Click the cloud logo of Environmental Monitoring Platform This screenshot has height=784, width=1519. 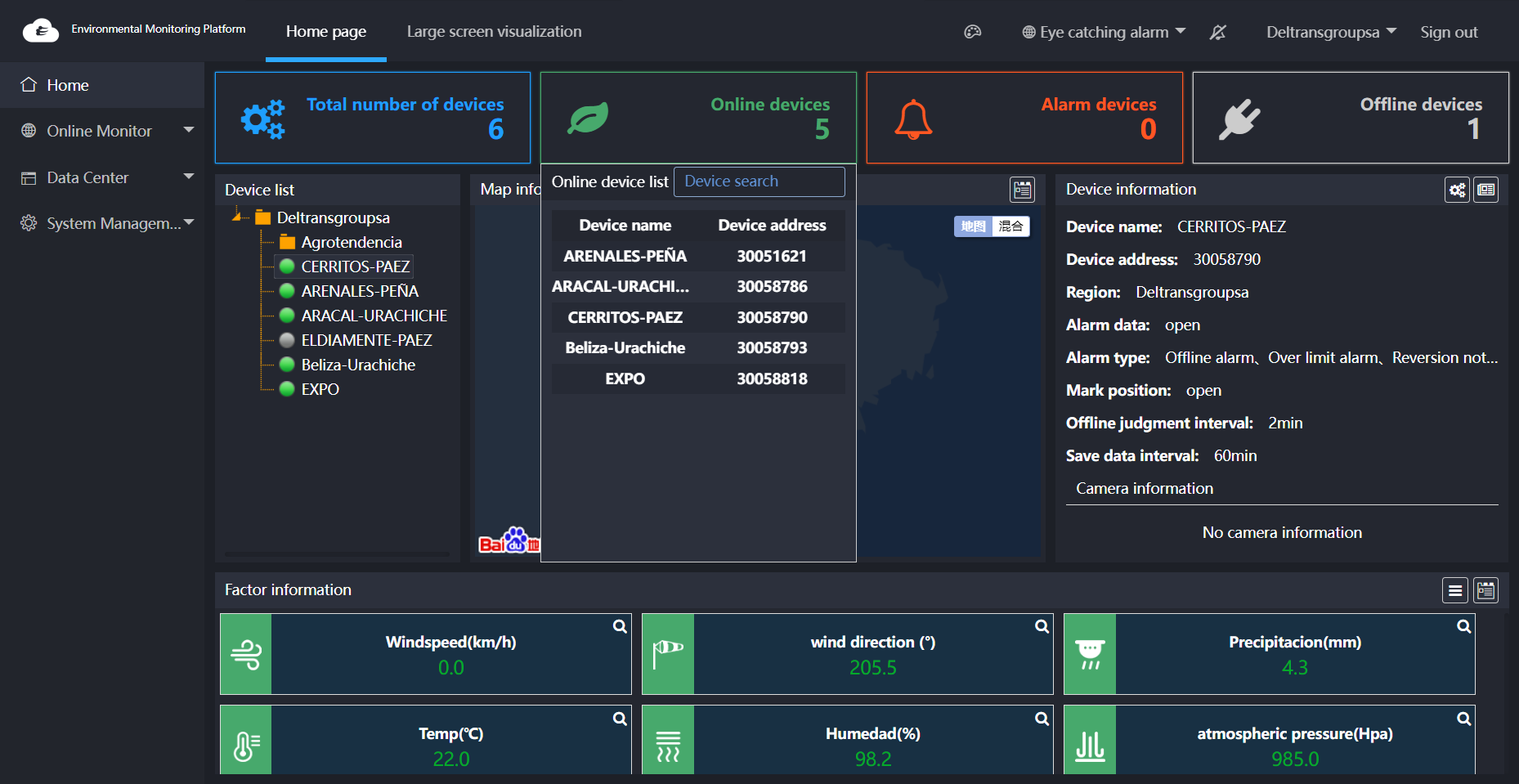41,31
